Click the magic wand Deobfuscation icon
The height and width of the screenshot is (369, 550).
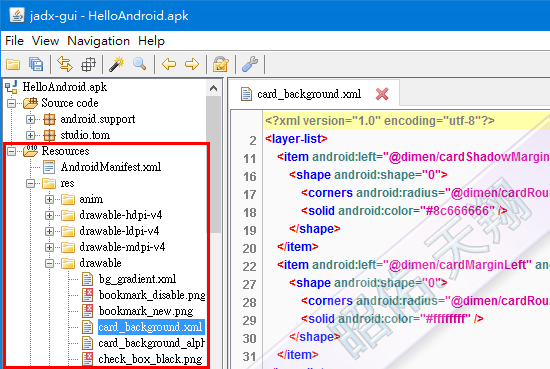[117, 64]
